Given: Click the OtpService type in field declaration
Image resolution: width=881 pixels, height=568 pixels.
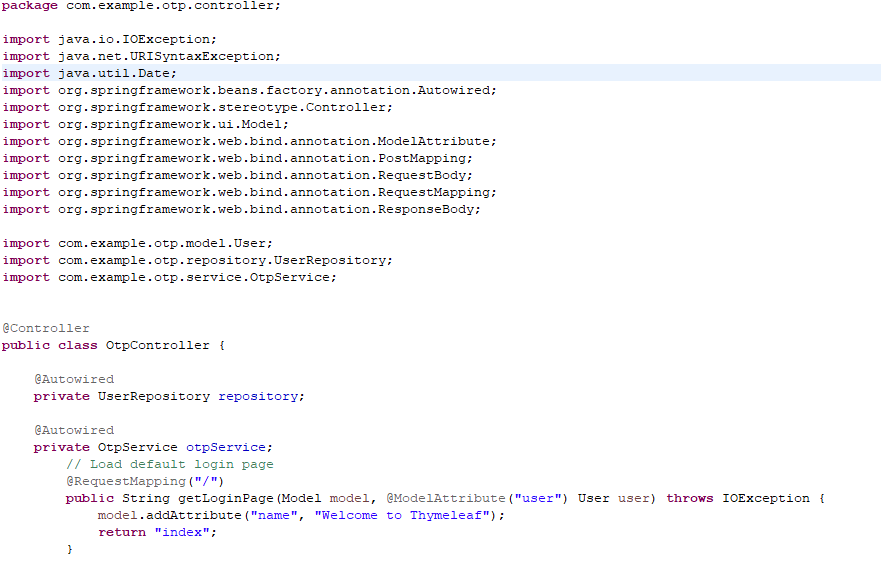Looking at the screenshot, I should [x=138, y=447].
